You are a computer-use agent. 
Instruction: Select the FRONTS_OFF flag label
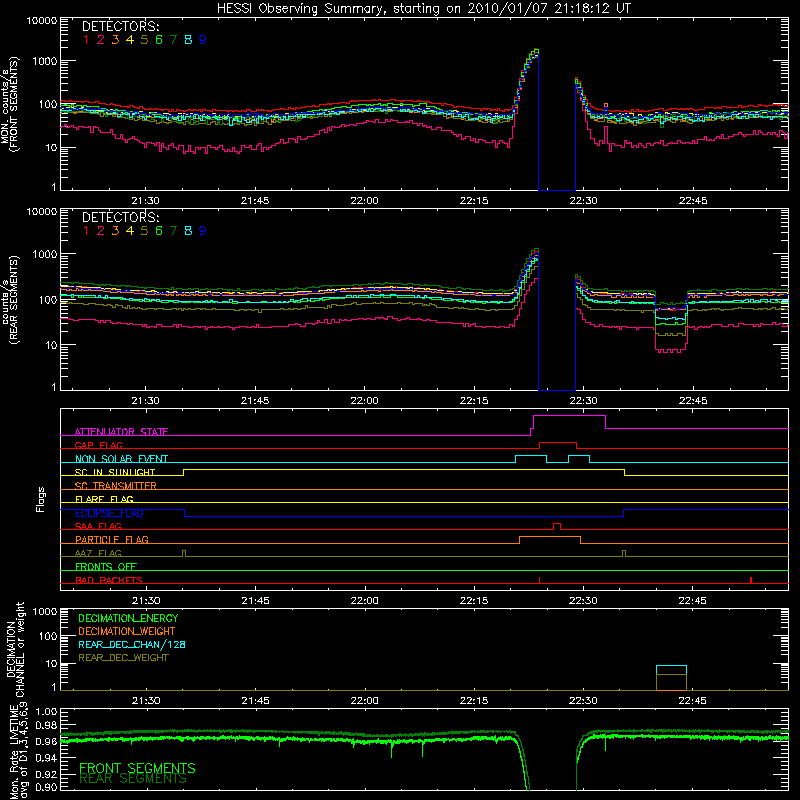106,567
